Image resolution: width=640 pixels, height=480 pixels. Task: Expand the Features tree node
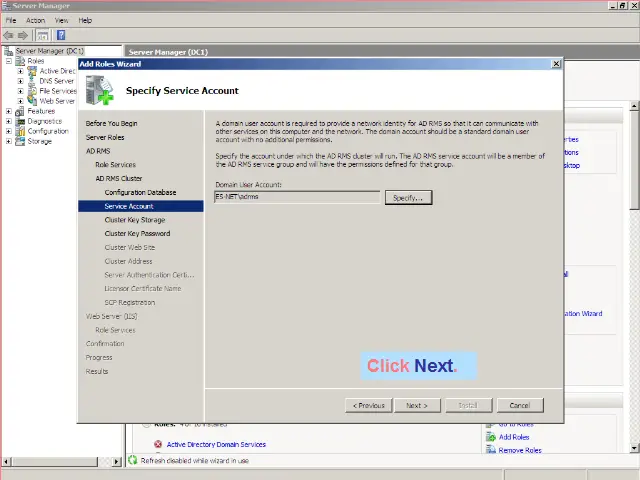click(x=9, y=111)
